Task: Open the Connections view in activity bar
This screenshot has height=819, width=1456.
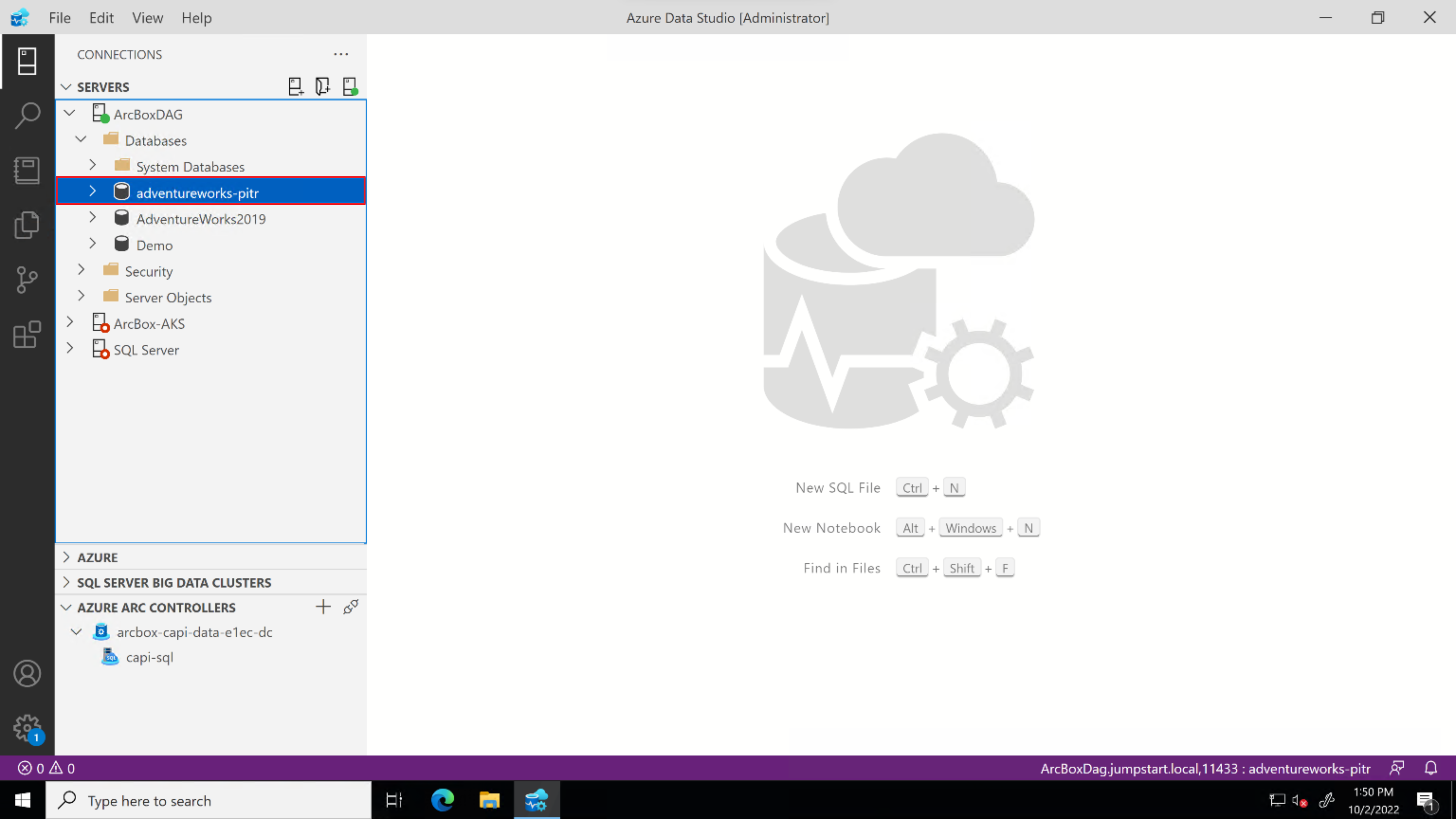Action: point(27,61)
